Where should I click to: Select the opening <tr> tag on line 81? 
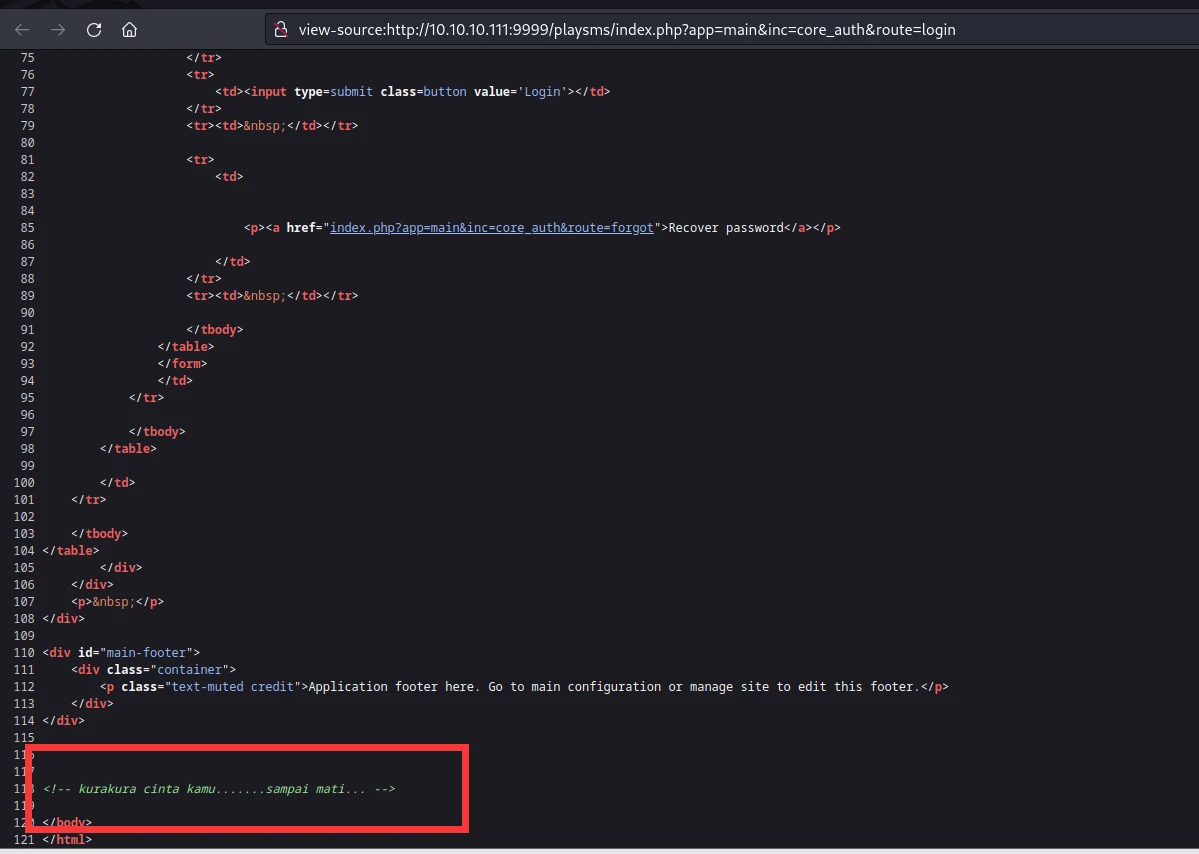pyautogui.click(x=200, y=160)
